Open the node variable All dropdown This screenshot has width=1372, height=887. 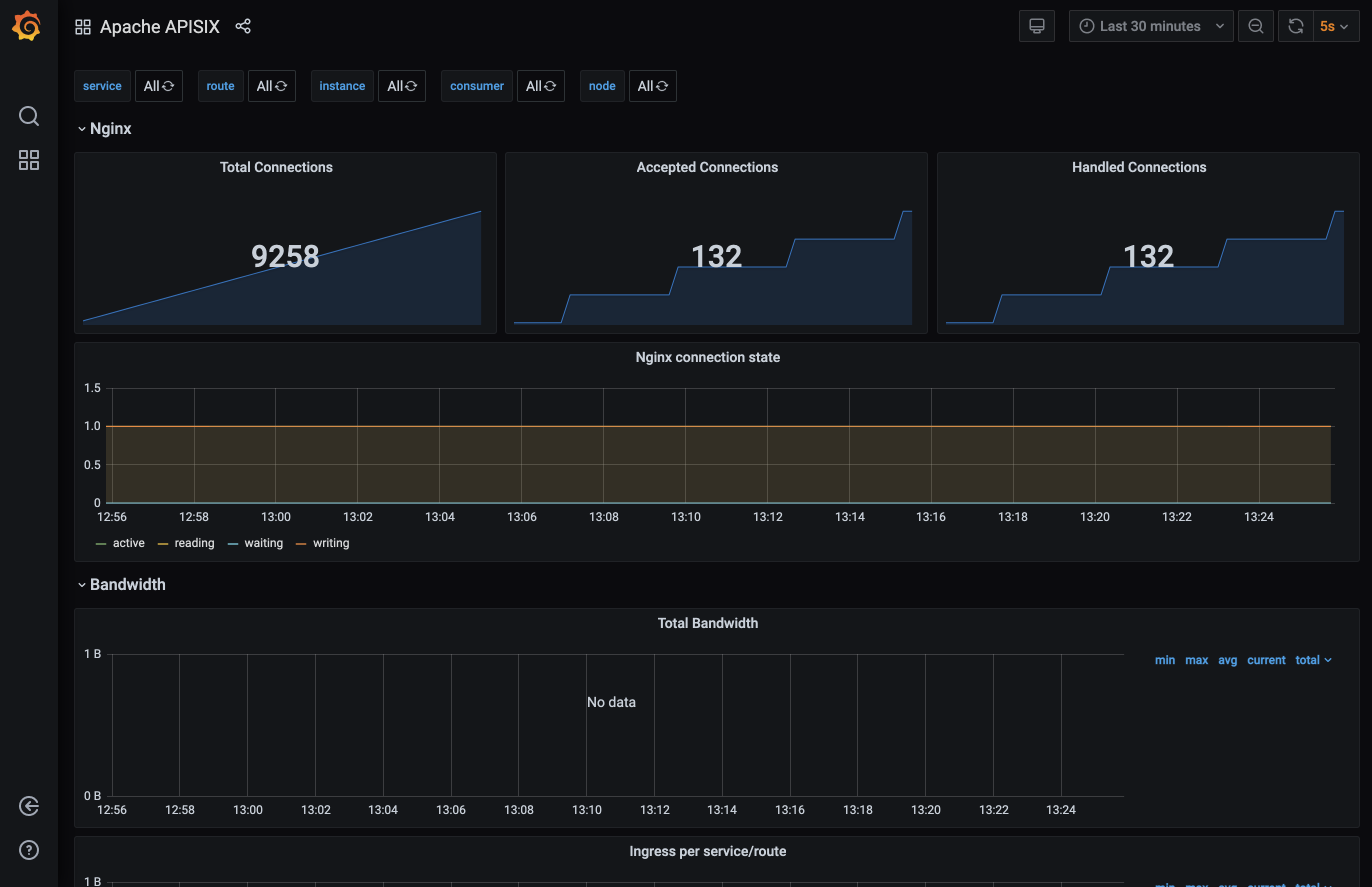(652, 86)
